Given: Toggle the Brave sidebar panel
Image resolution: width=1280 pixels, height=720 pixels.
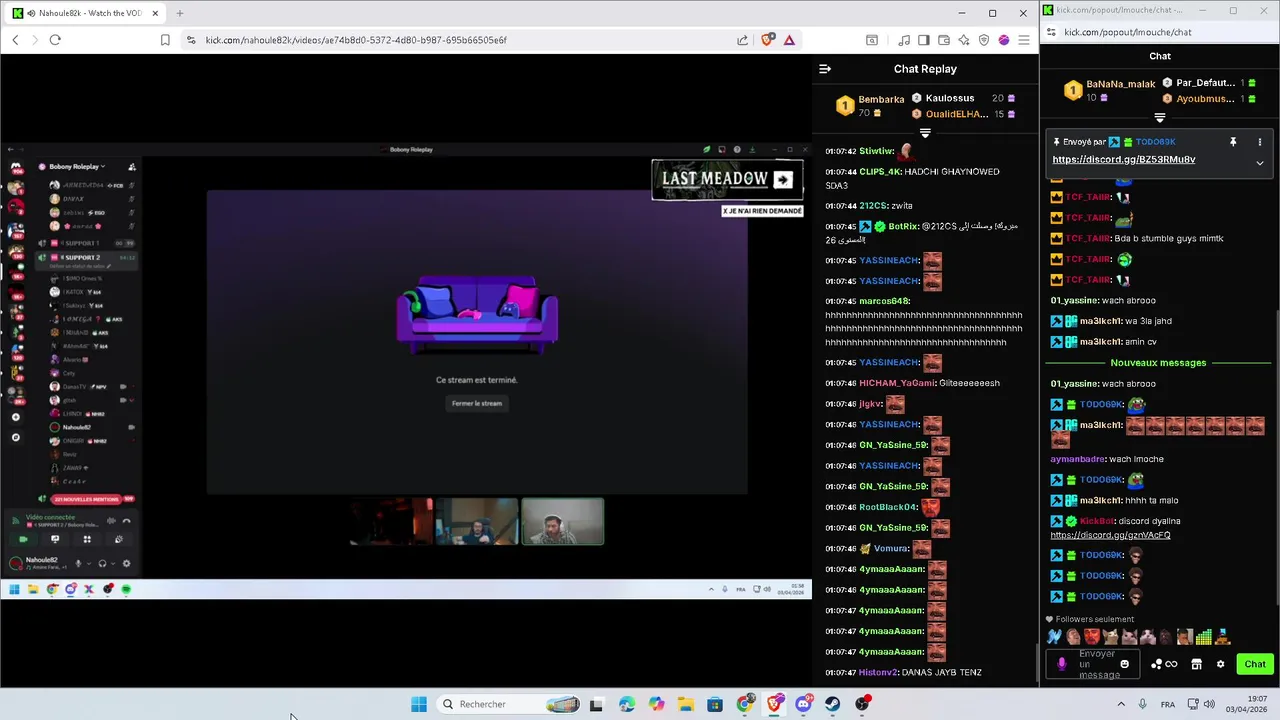Looking at the screenshot, I should [x=924, y=40].
